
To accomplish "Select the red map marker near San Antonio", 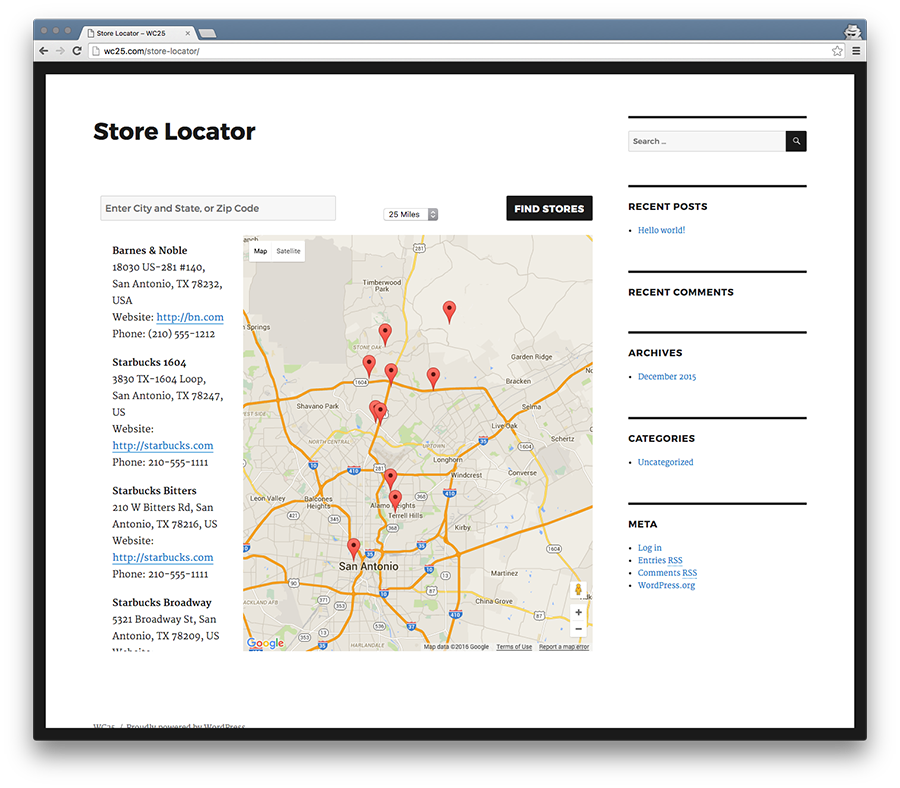I will pos(354,544).
